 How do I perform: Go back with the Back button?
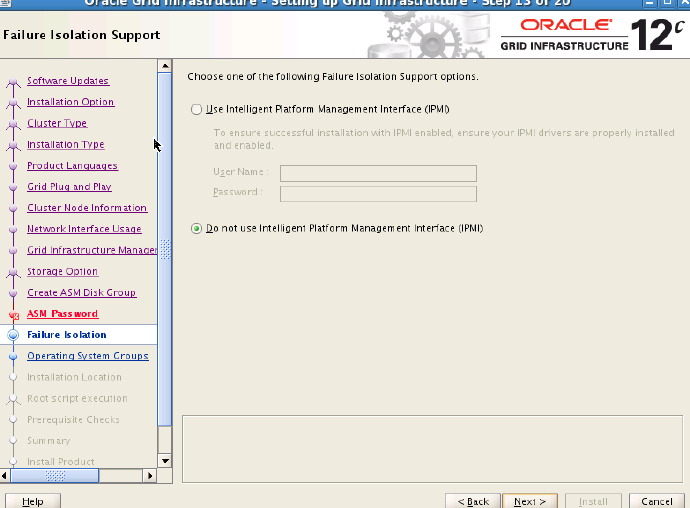pyautogui.click(x=473, y=501)
